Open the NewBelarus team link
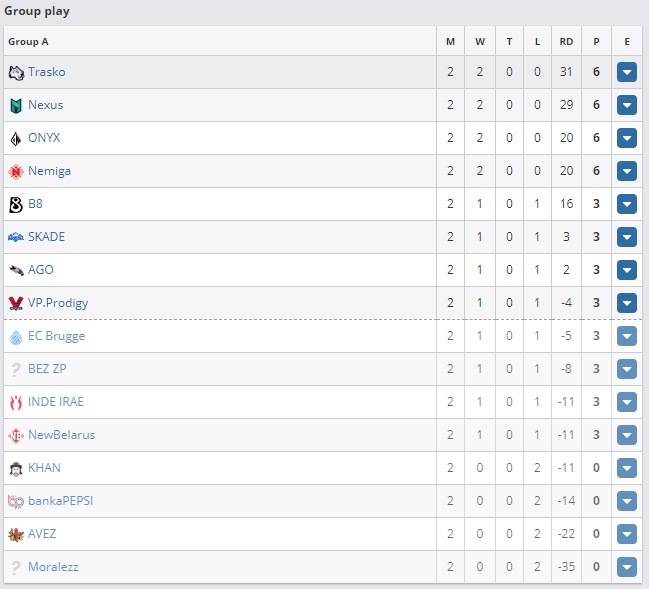The height and width of the screenshot is (589, 649). 61,435
